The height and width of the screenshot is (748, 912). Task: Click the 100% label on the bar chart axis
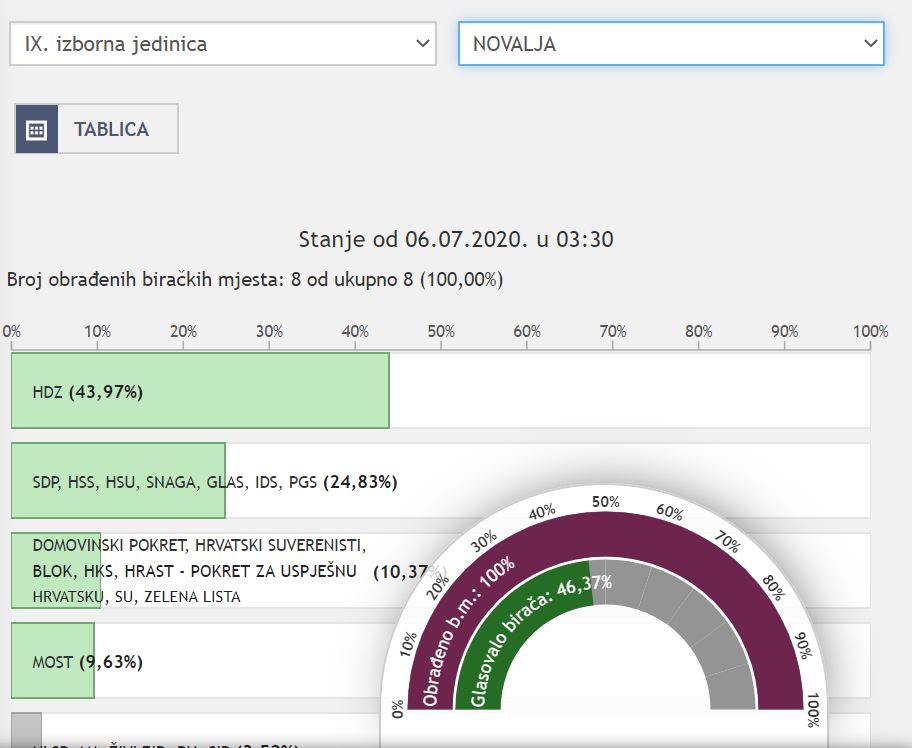point(869,332)
